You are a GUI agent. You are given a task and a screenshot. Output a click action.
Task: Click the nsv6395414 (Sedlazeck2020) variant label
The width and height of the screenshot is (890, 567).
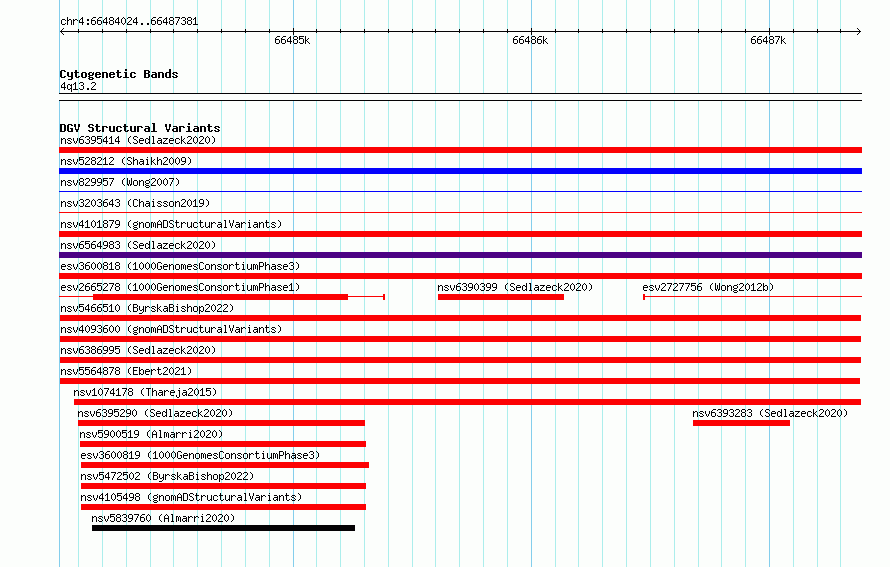138,140
